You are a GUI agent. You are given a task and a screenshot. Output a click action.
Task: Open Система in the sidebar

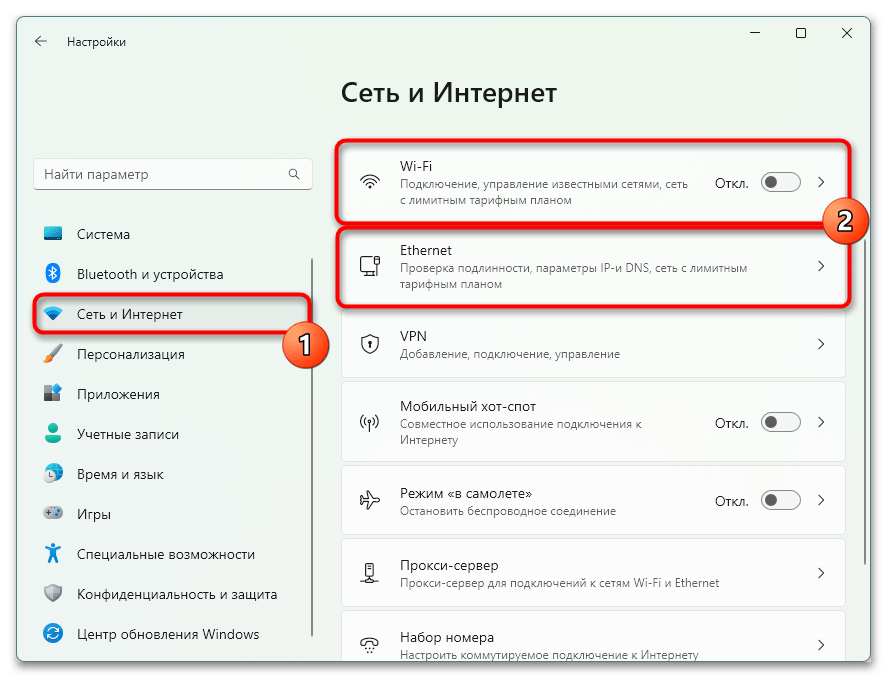171,234
